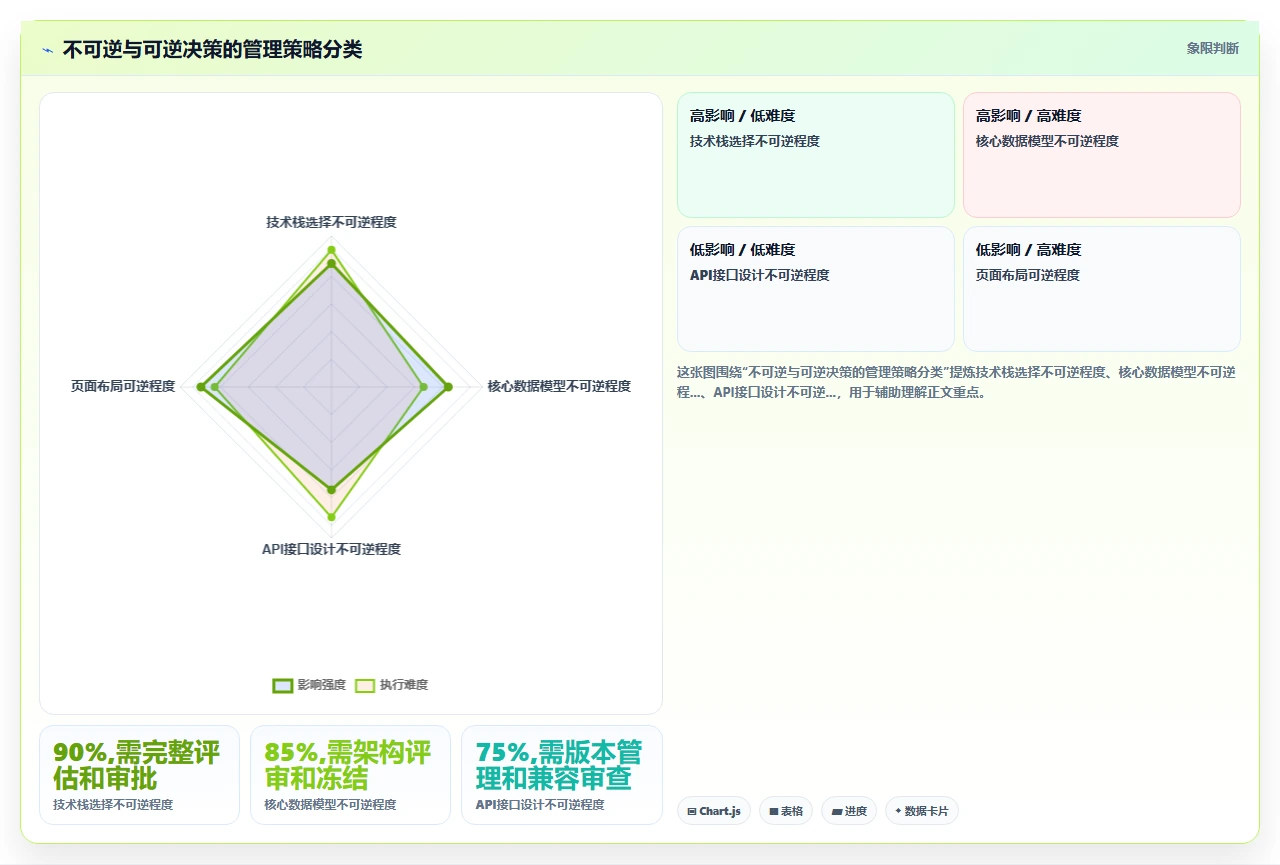1280x865 pixels.
Task: Click 核心数据模型不可逆程度 caption under the 85% card
Action: 330,805
